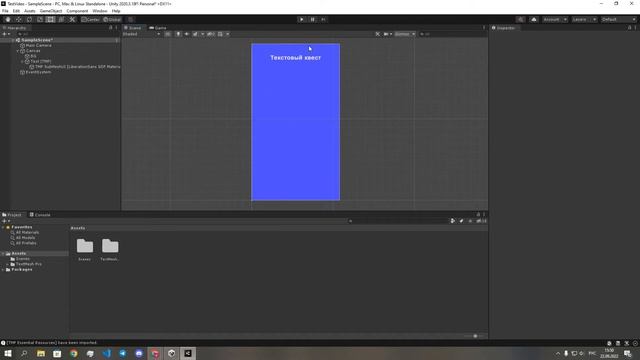Toggle Scene view grid visibility

tap(220, 34)
